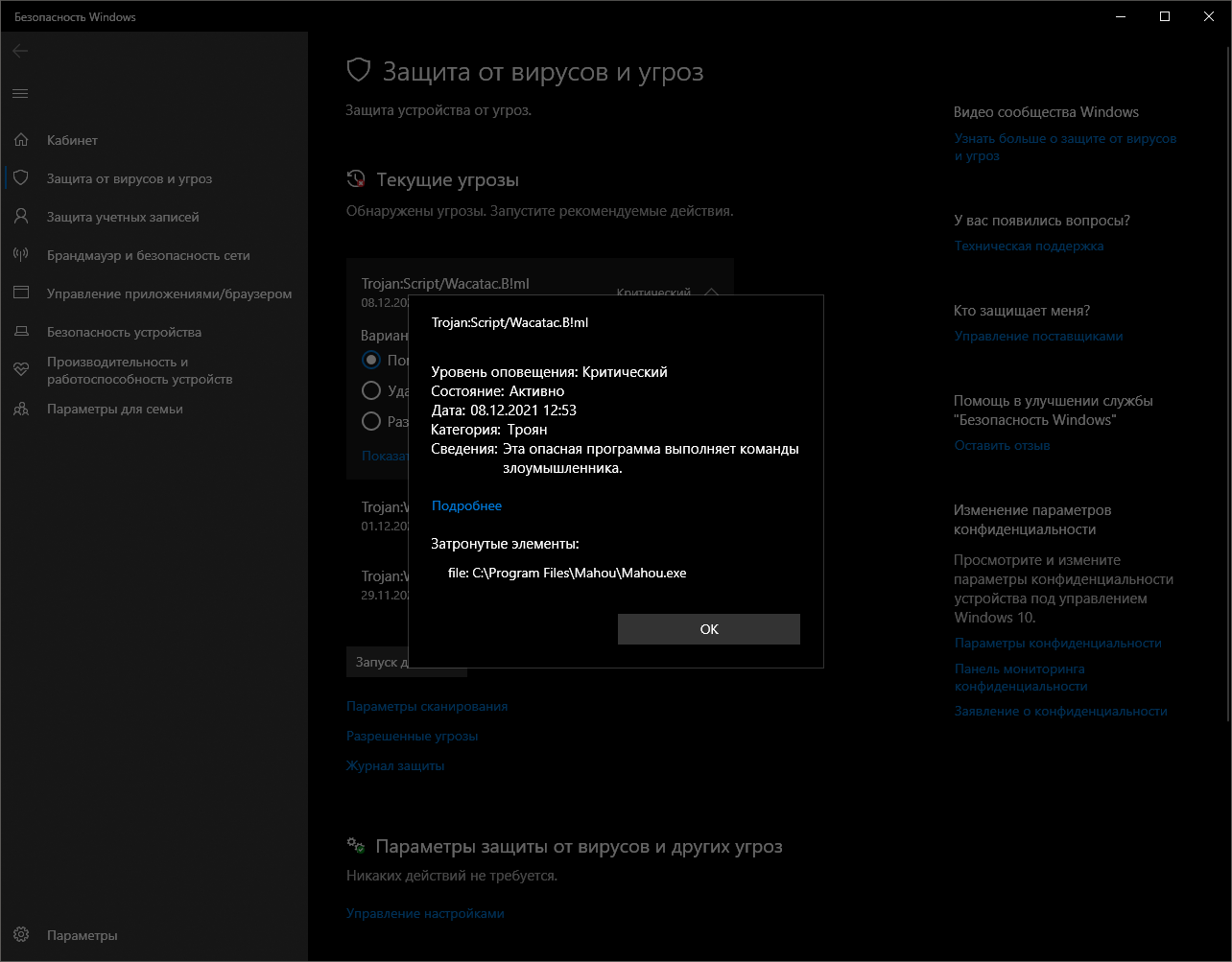This screenshot has height=962, width=1232.
Task: Click the 'Дата: 08.12.2021 12:53' line
Action: (x=504, y=411)
